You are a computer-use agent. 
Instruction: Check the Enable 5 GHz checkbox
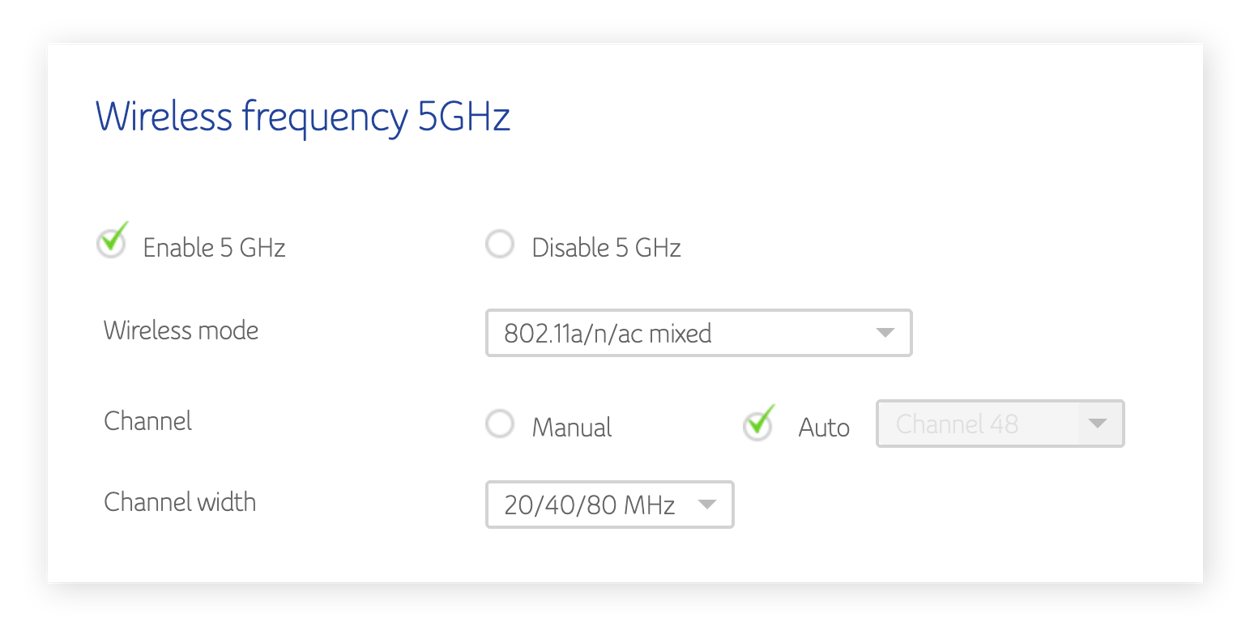(111, 240)
